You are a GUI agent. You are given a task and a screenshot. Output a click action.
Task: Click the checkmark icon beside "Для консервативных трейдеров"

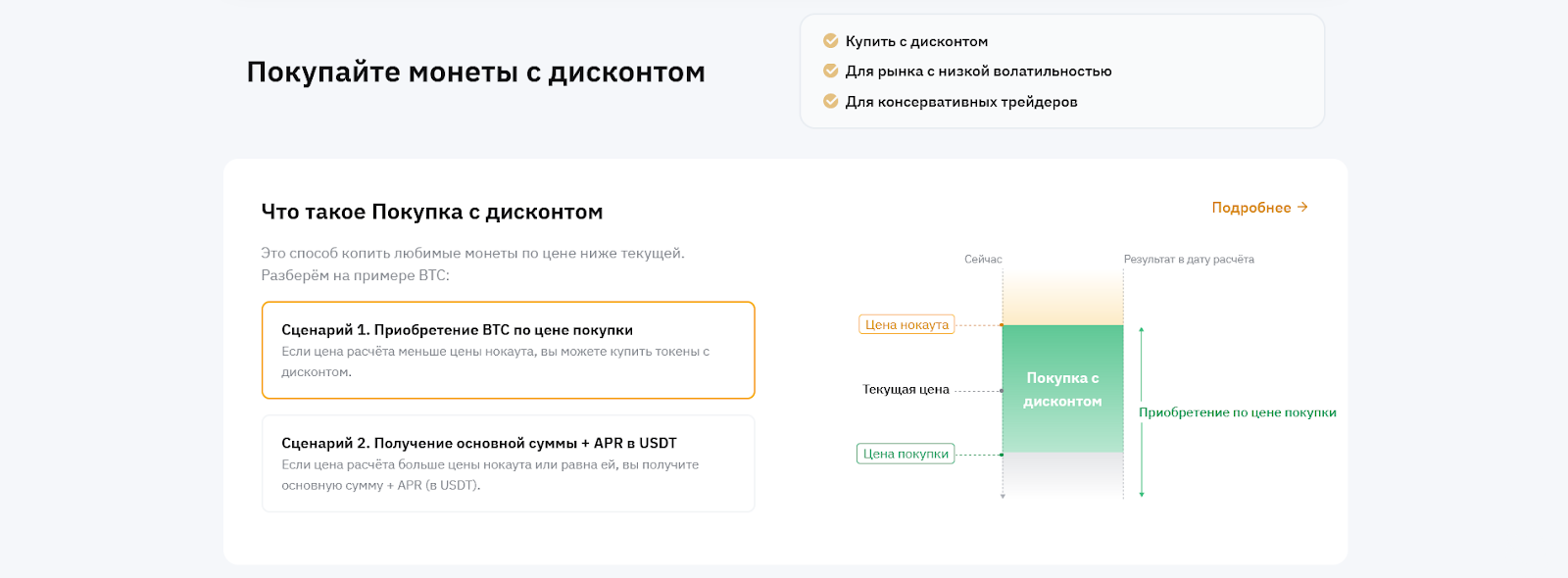point(831,101)
